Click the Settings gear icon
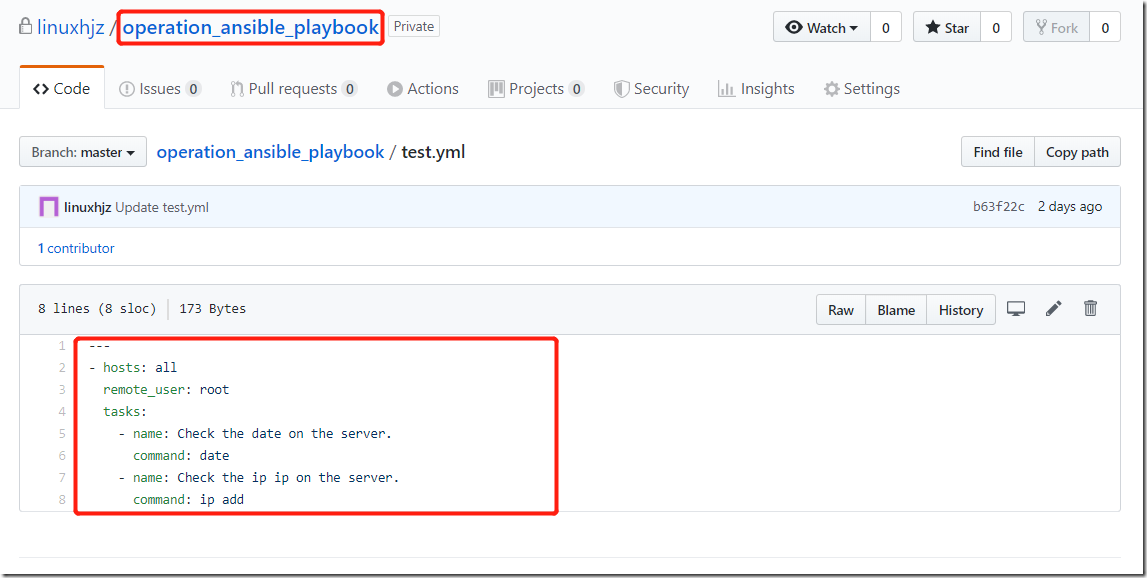Screen dimensions: 1147x578 [x=831, y=89]
